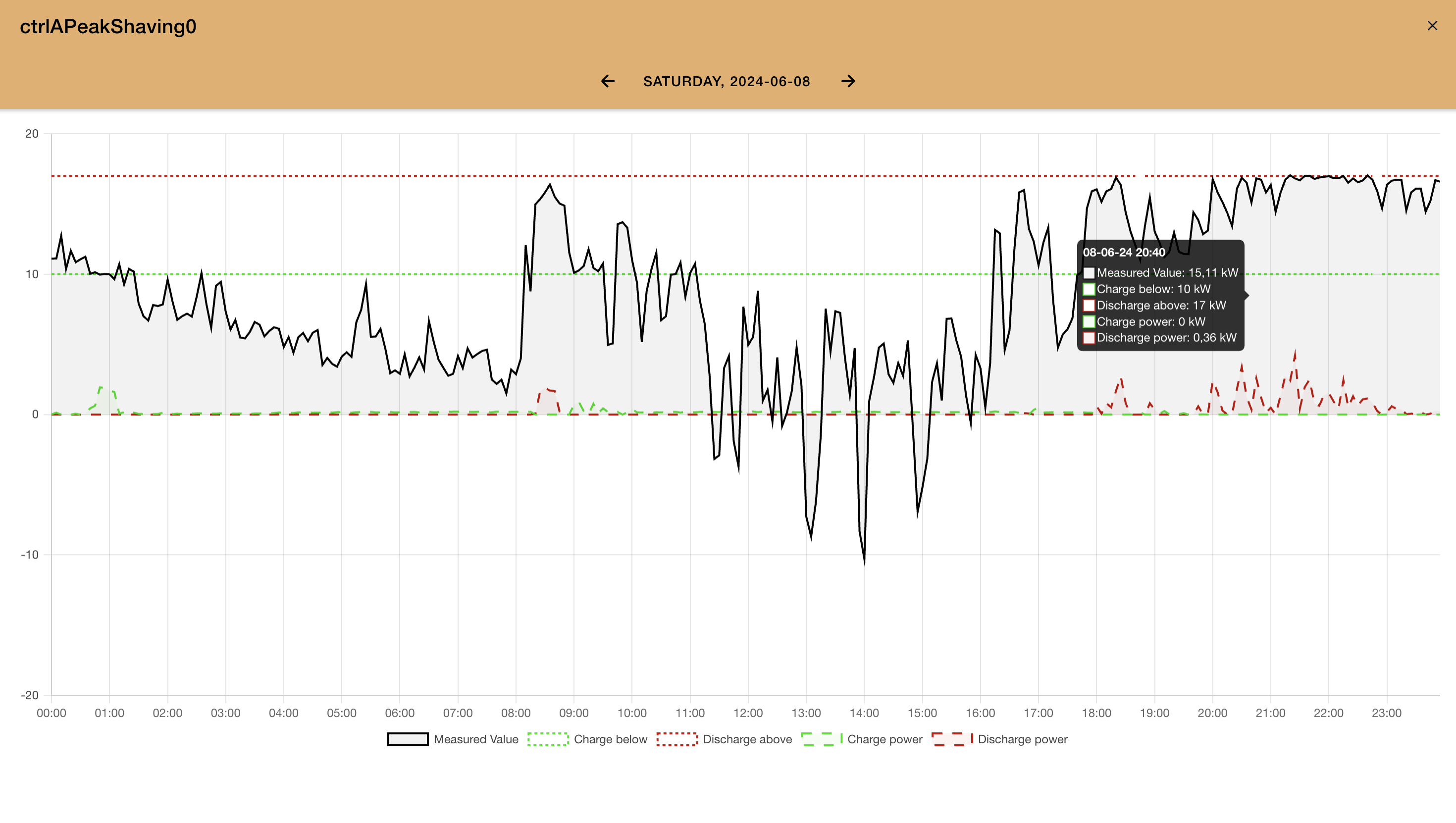Screen dimensions: 1456x823
Task: Click the -10 label on the y-axis
Action: click(30, 555)
